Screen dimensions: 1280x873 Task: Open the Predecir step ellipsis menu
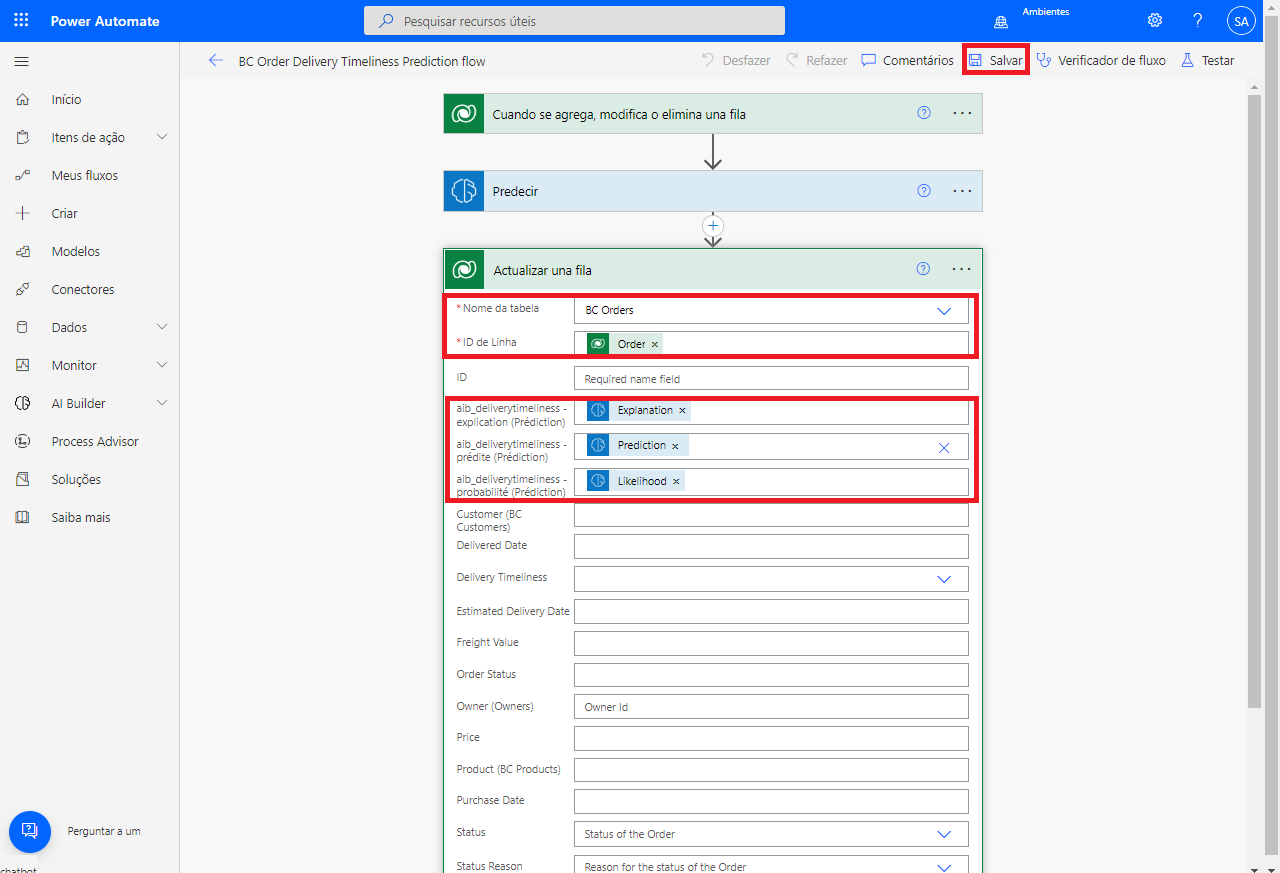(962, 190)
